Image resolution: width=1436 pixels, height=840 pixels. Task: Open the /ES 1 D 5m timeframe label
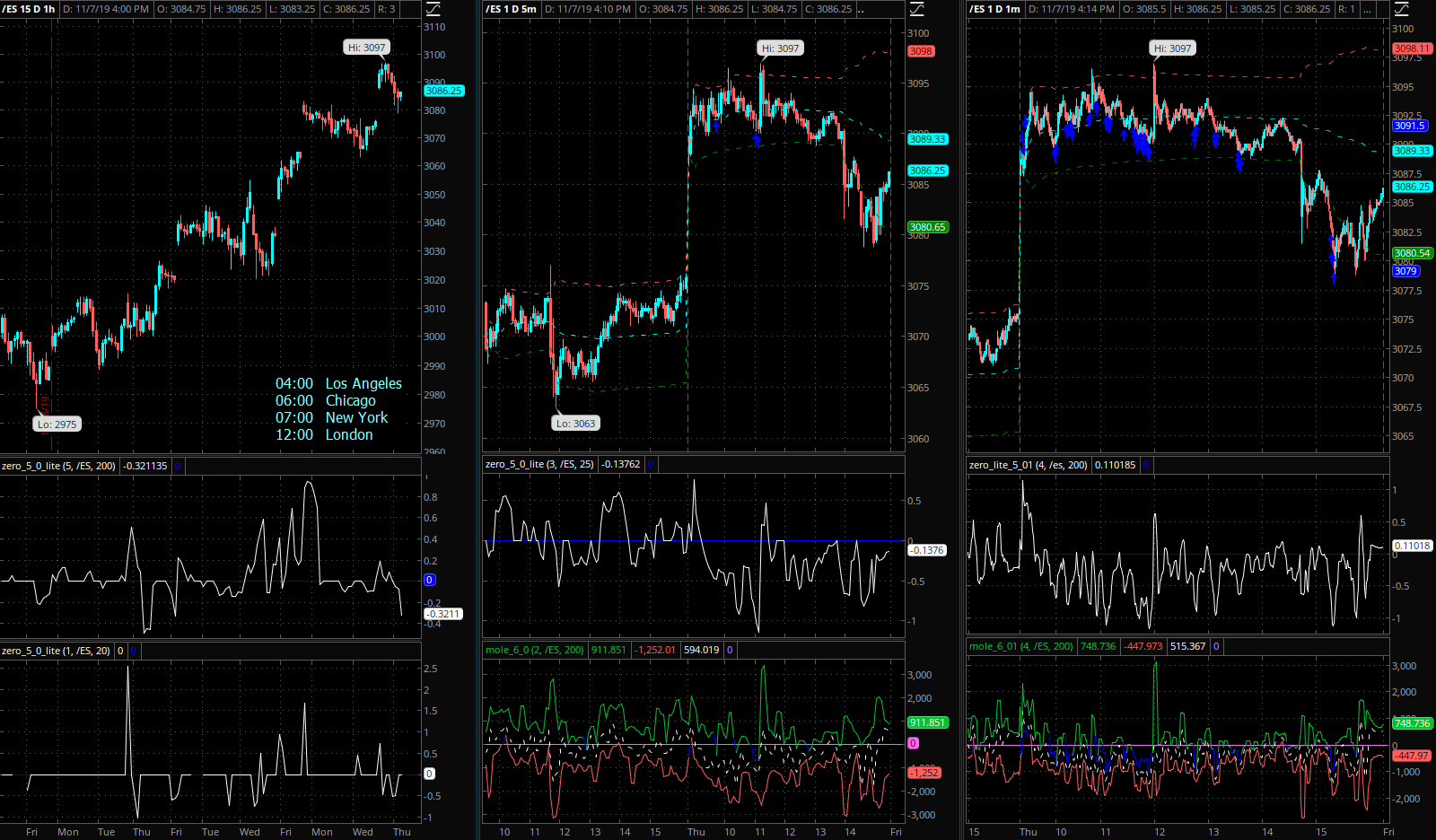[512, 9]
